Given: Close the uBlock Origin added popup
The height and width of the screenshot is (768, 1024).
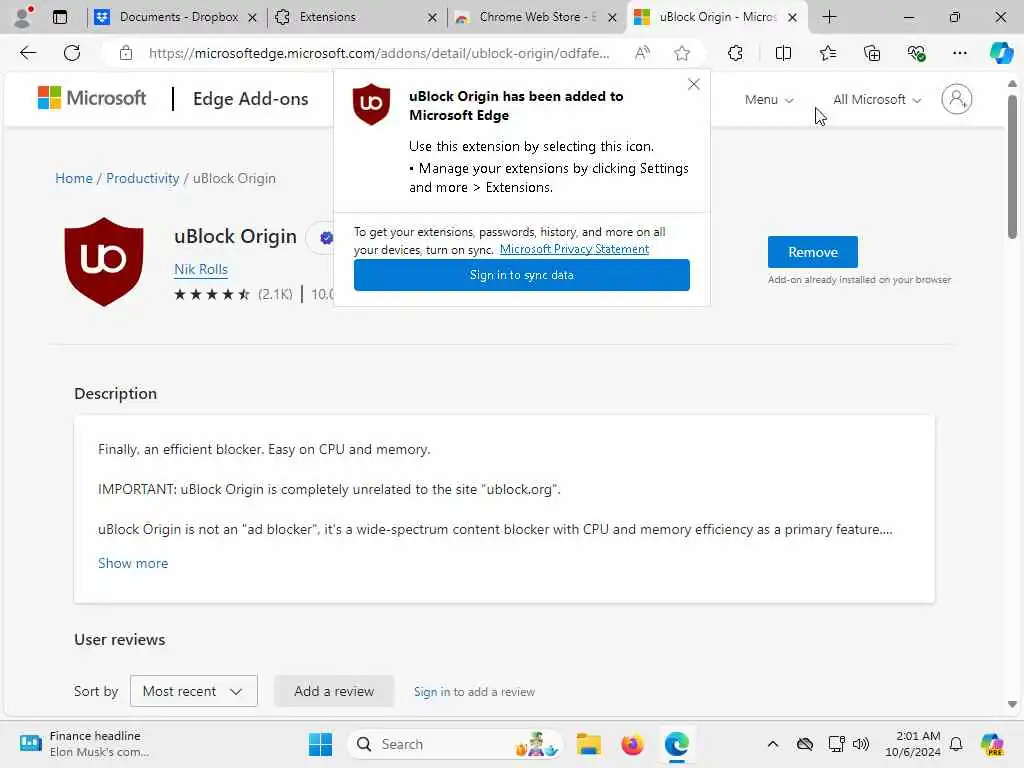Looking at the screenshot, I should pos(694,84).
